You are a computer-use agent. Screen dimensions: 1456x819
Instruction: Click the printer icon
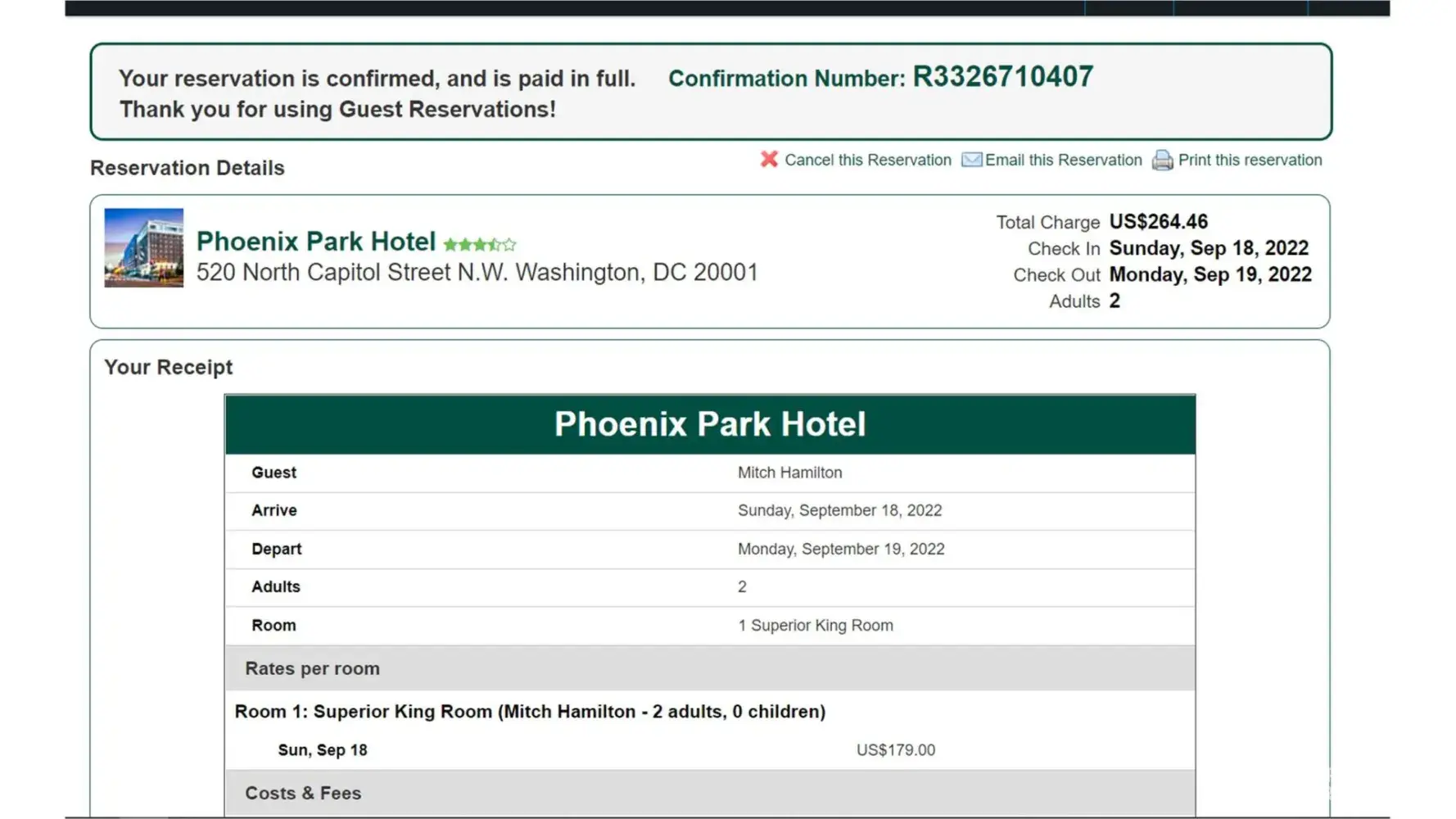click(1162, 161)
